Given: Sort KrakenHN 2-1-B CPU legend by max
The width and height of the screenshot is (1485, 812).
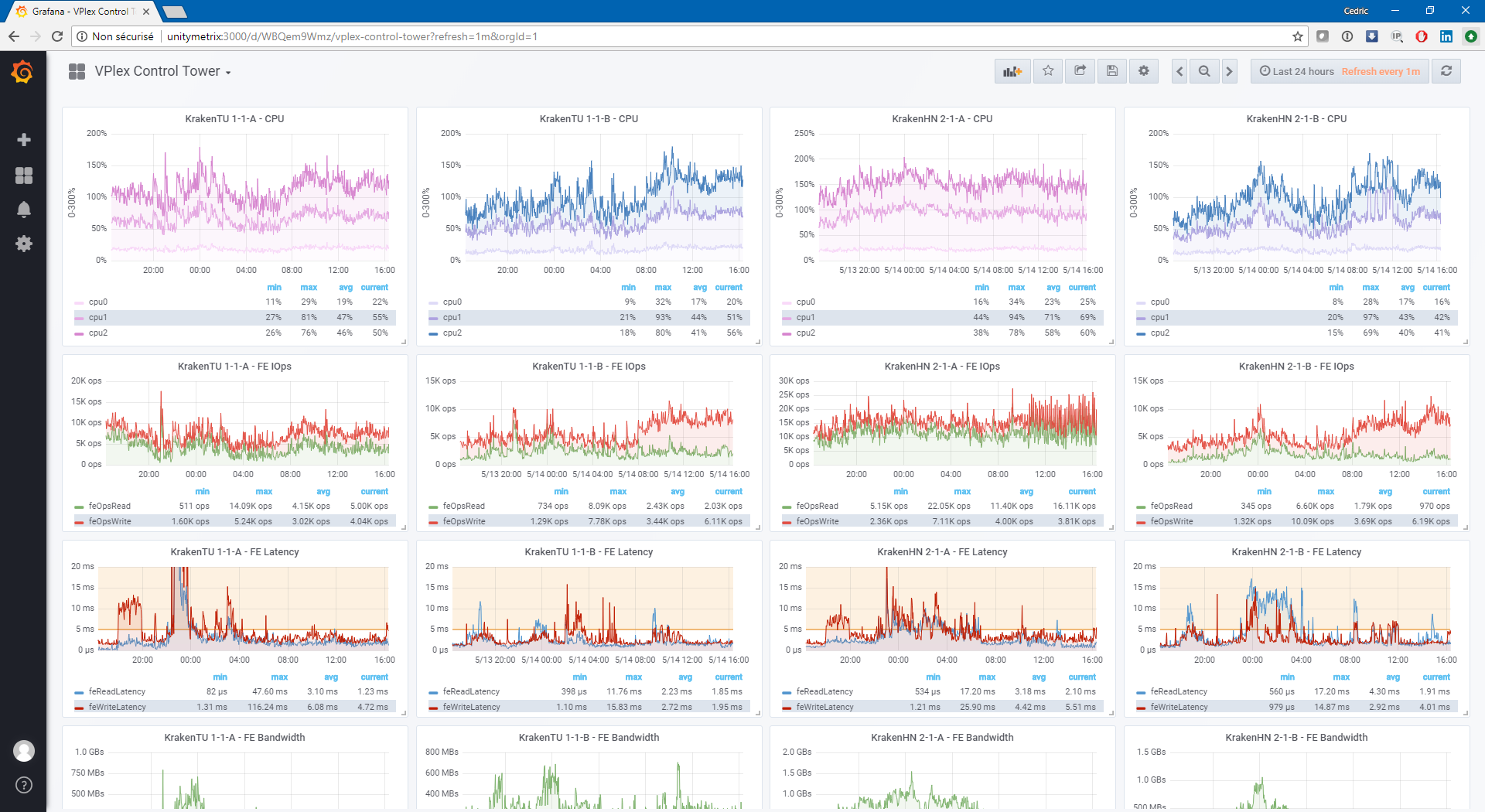Looking at the screenshot, I should click(1371, 288).
